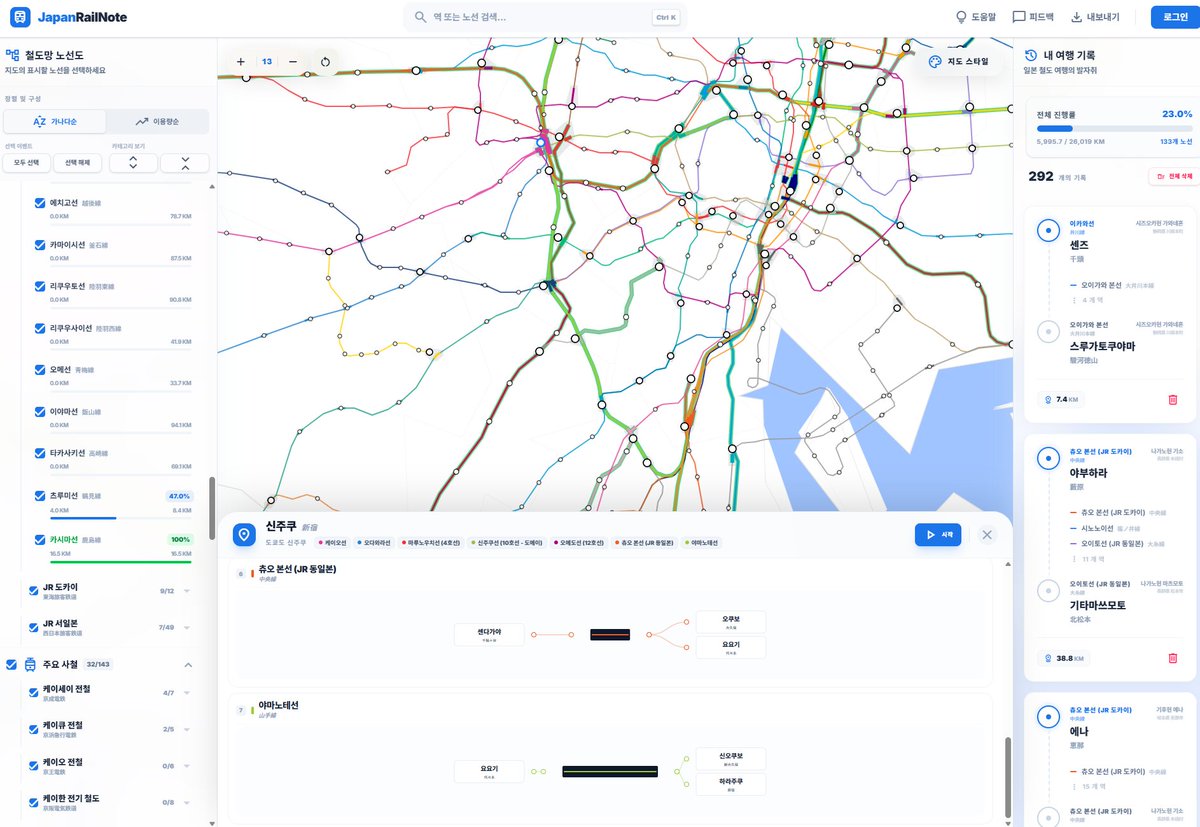Uncheck the 이이야마선 line checkbox
This screenshot has height=827, width=1200.
click(x=39, y=412)
